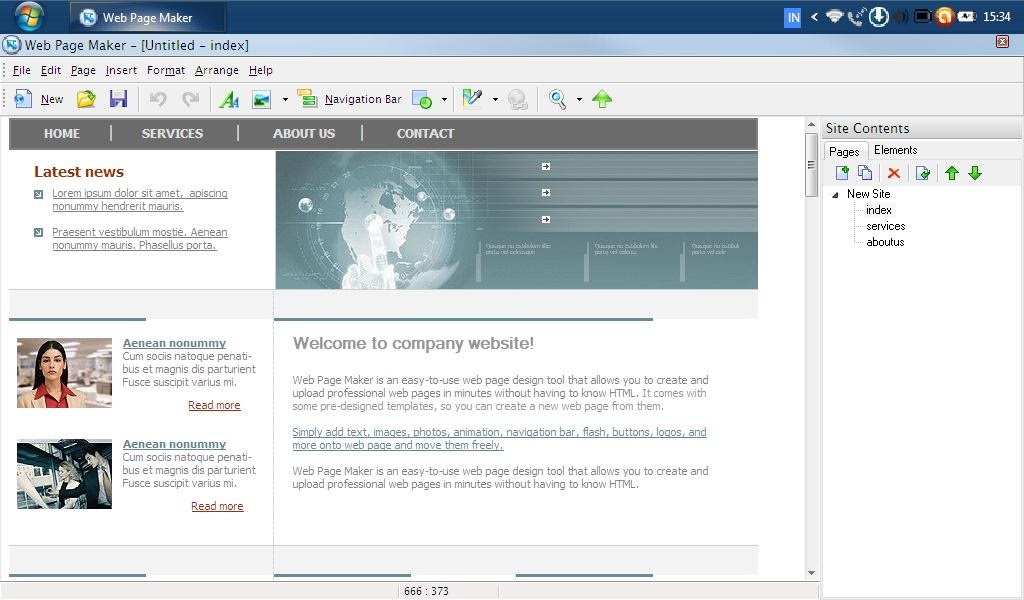
Task: Click the canvas vertical scrollbar up arrow
Action: tap(811, 124)
